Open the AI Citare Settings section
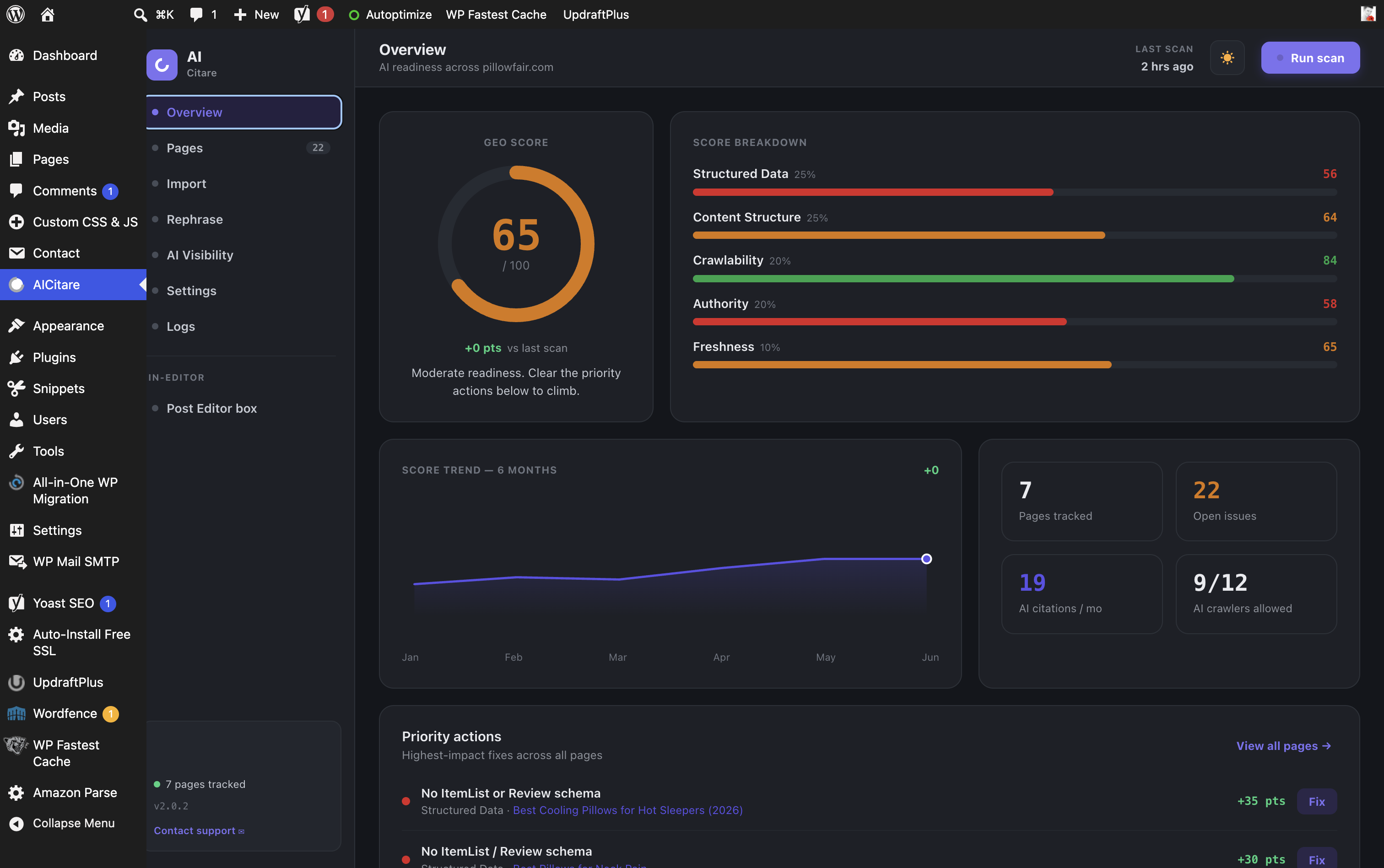This screenshot has height=868, width=1384. 244,291
